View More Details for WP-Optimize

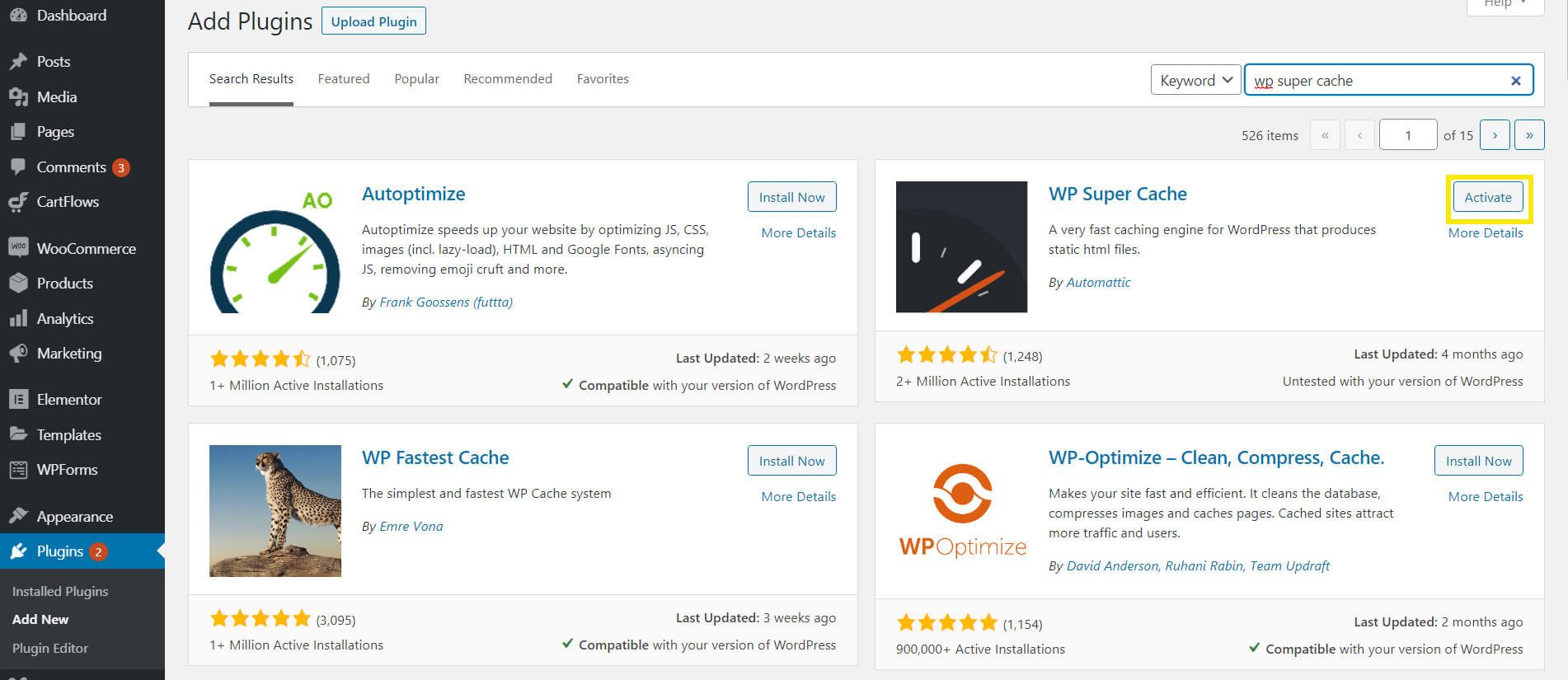pos(1486,497)
